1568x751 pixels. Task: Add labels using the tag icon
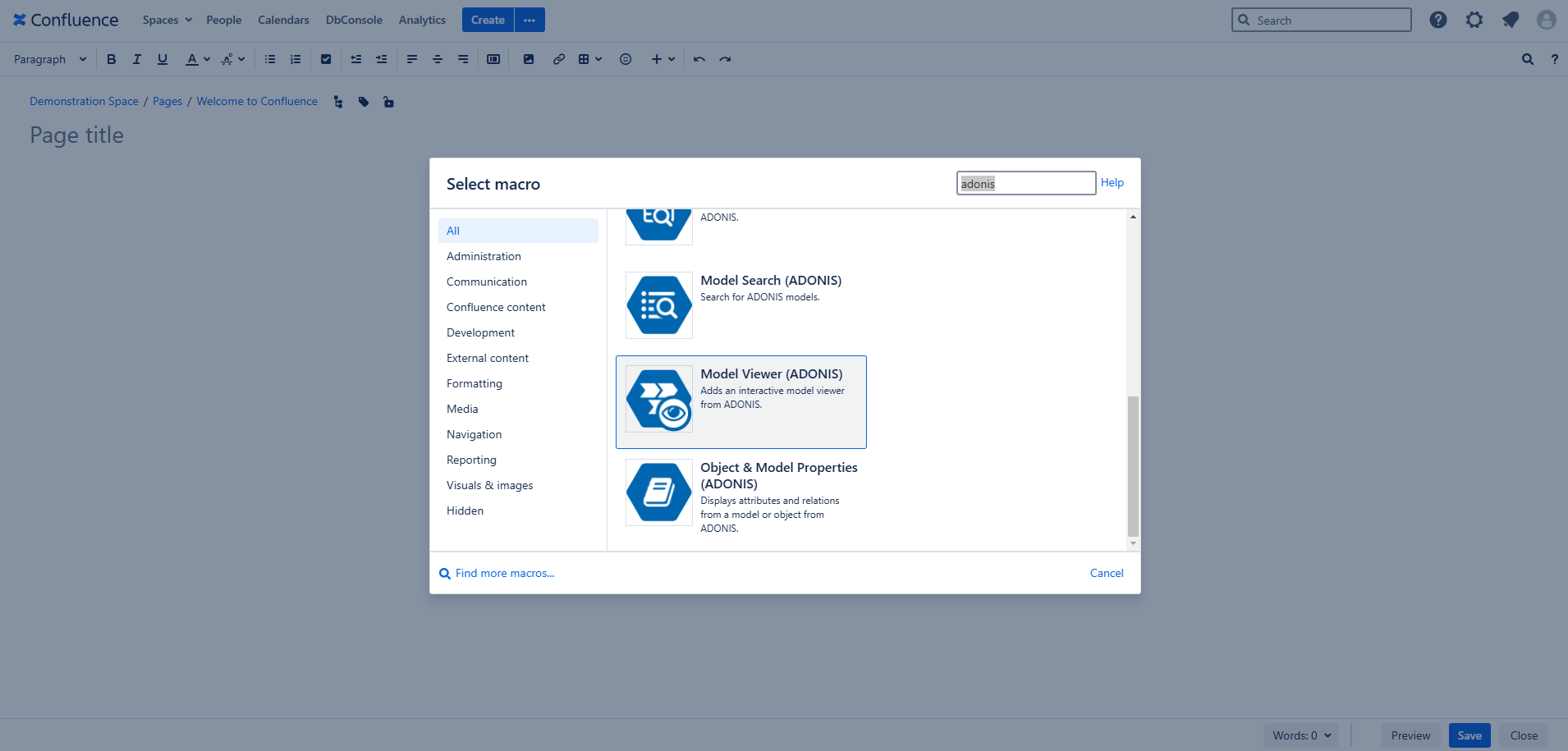pos(364,101)
